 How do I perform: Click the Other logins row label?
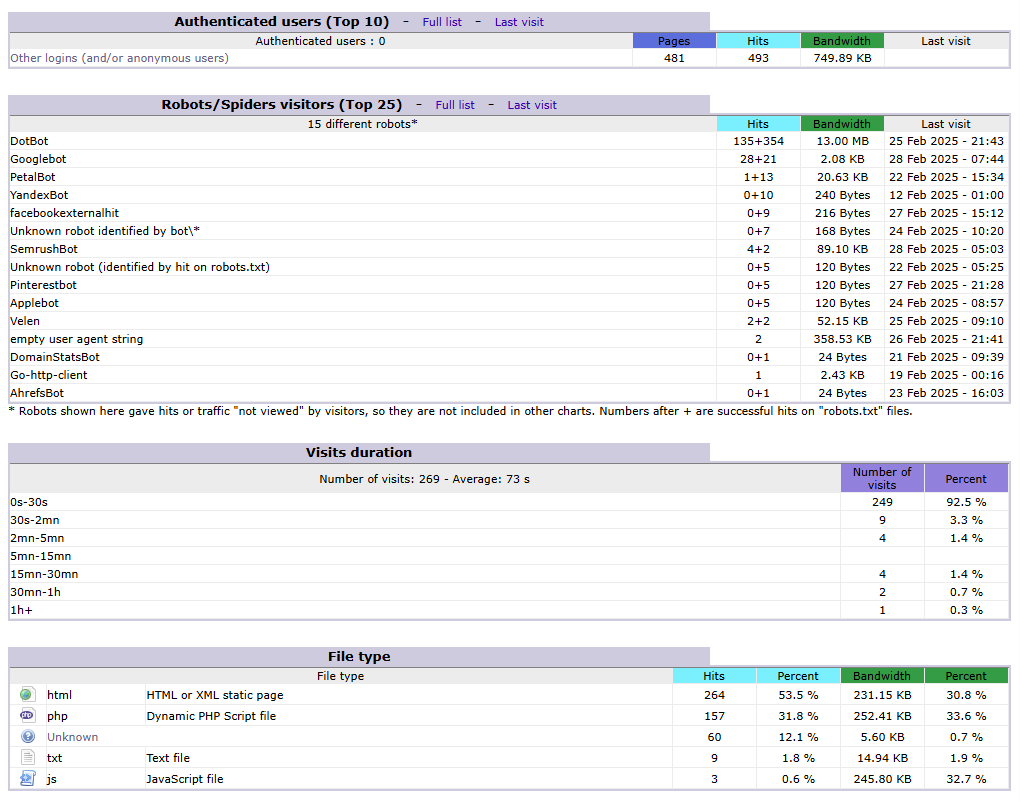pyautogui.click(x=119, y=58)
